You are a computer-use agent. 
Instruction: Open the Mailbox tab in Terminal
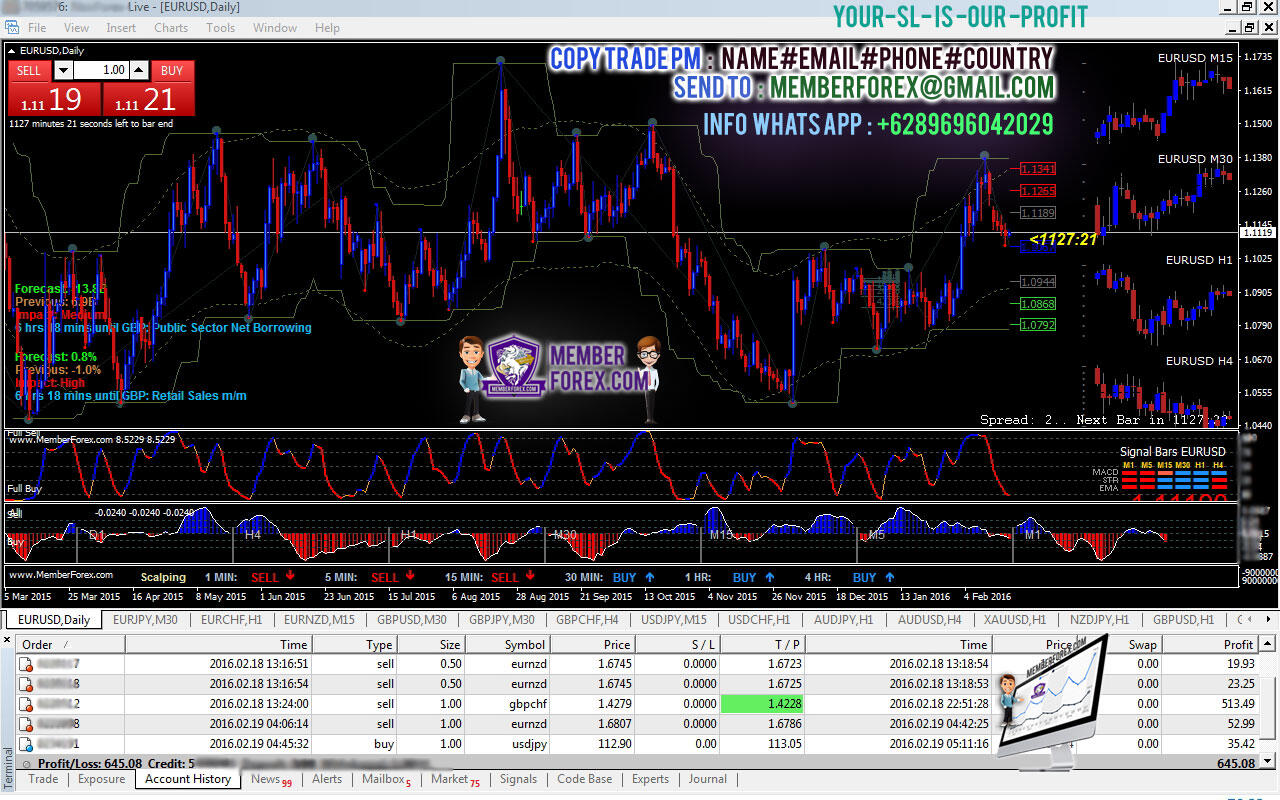[x=384, y=779]
